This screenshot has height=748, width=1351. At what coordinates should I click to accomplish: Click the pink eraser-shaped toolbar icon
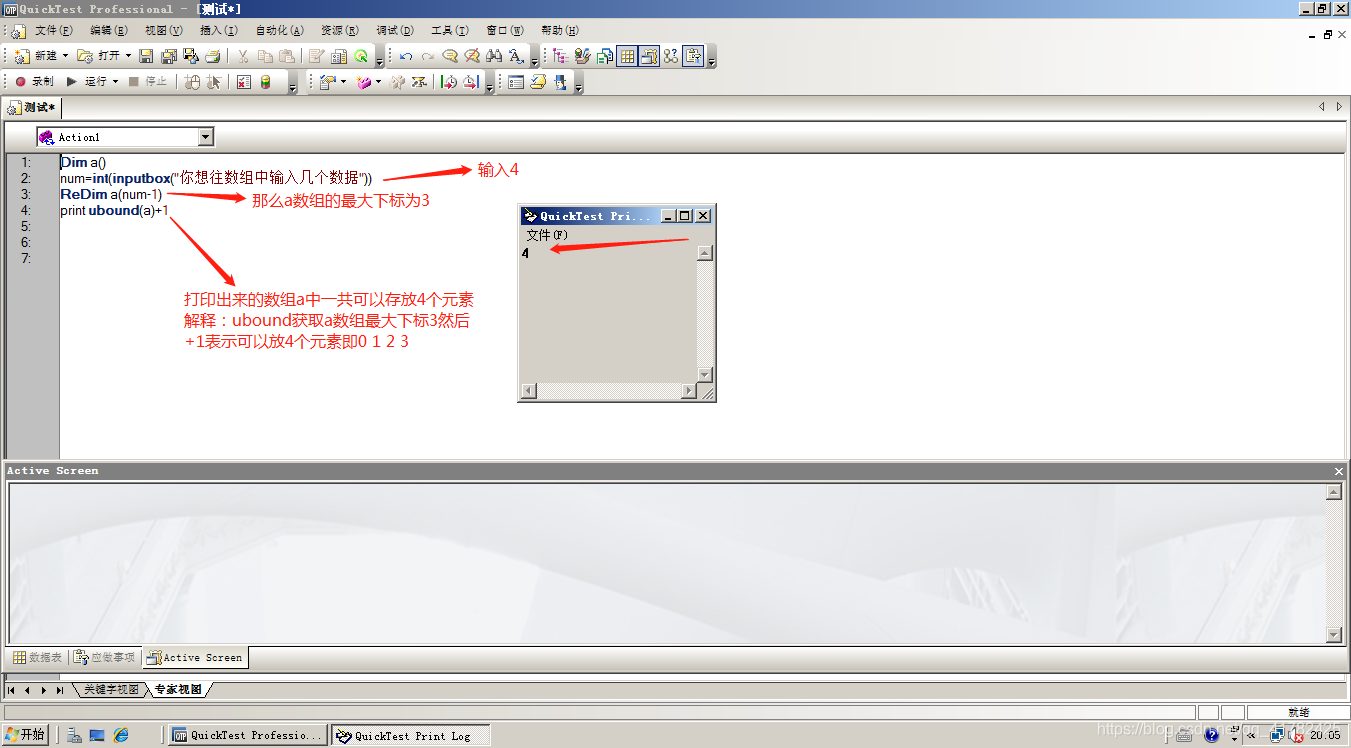click(x=364, y=82)
